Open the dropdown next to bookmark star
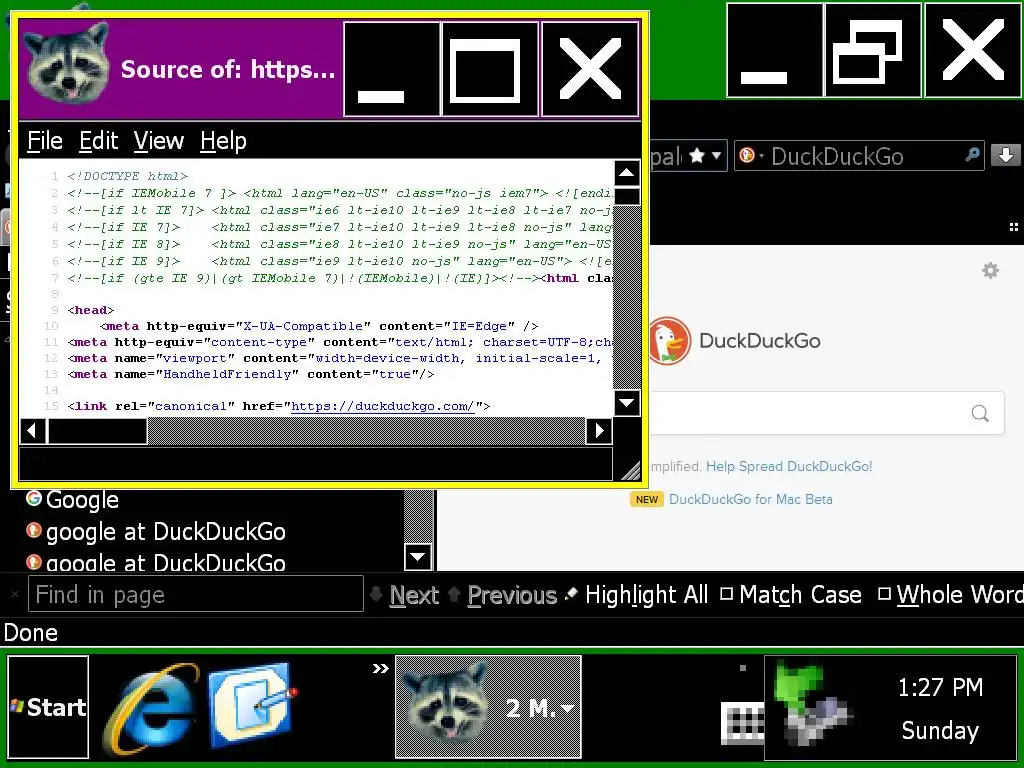The image size is (1024, 768). 716,155
